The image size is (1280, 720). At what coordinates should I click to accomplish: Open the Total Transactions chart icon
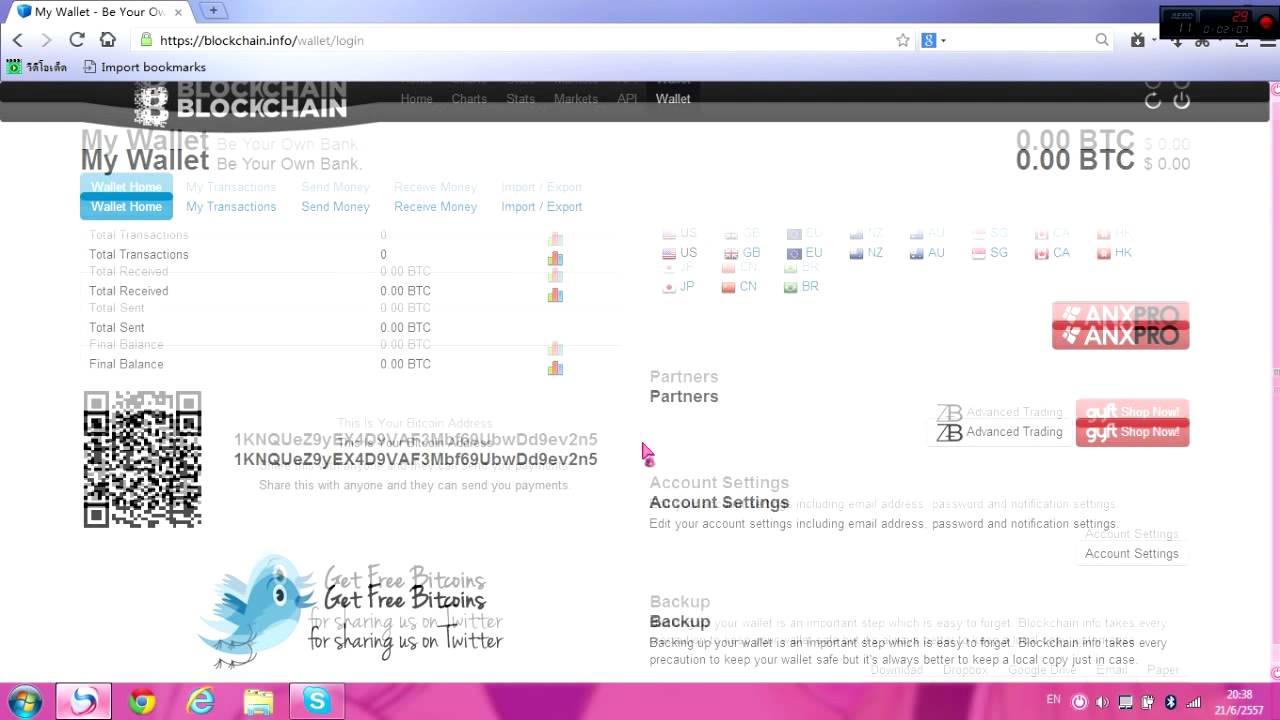tap(555, 258)
